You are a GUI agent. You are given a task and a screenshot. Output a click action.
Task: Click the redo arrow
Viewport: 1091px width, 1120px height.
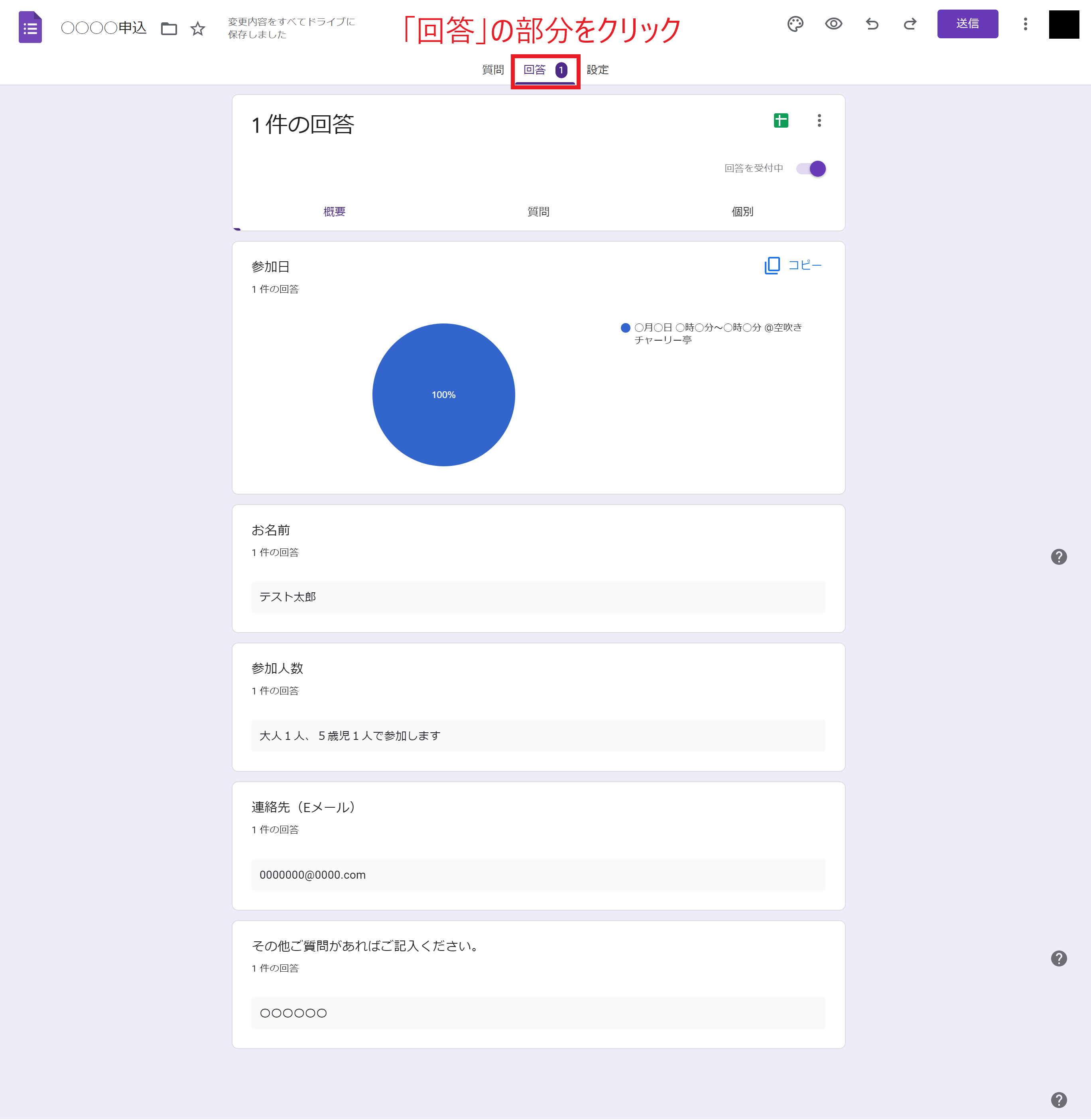click(x=910, y=24)
